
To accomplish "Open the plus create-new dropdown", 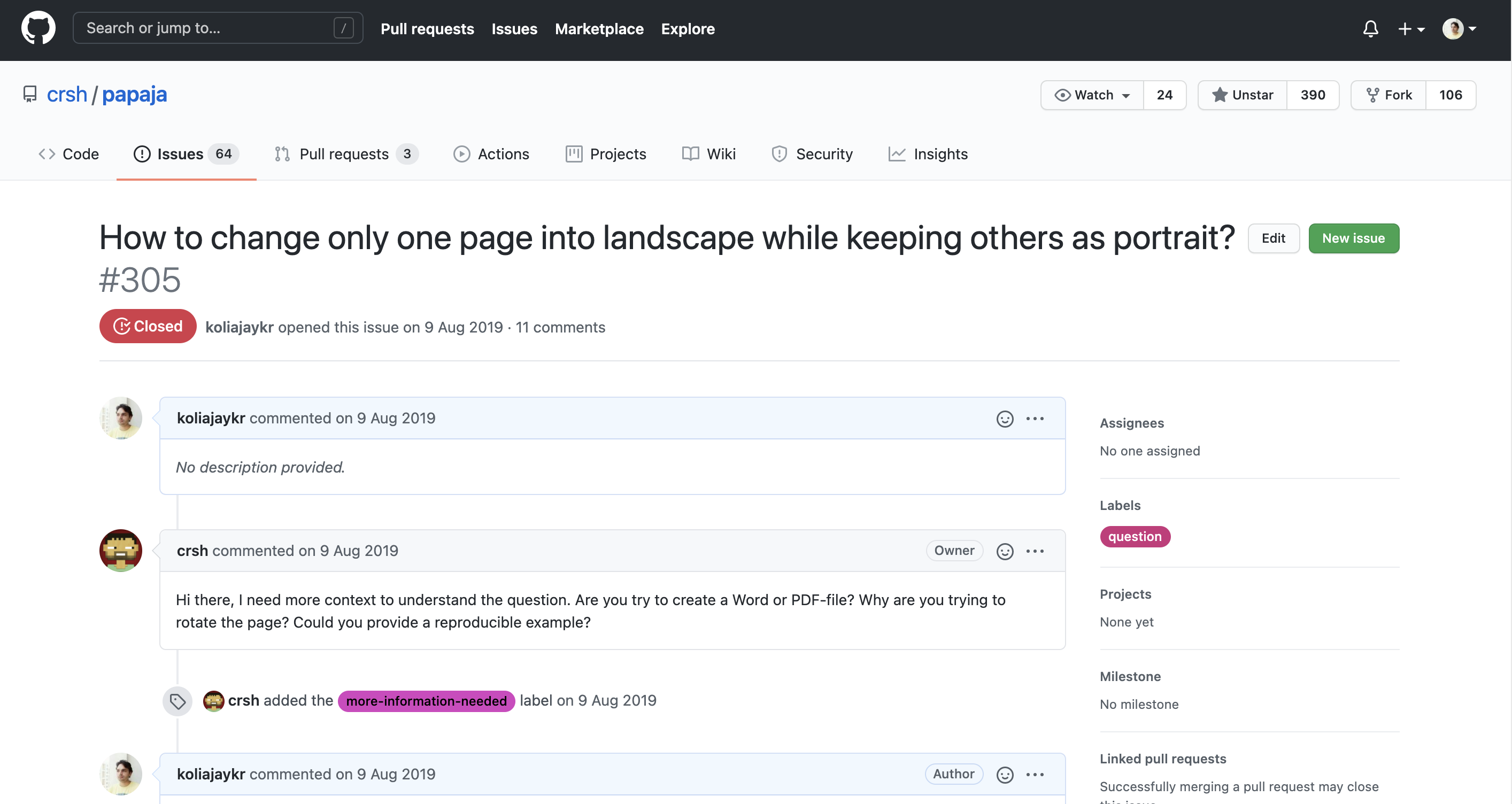I will click(x=1410, y=29).
